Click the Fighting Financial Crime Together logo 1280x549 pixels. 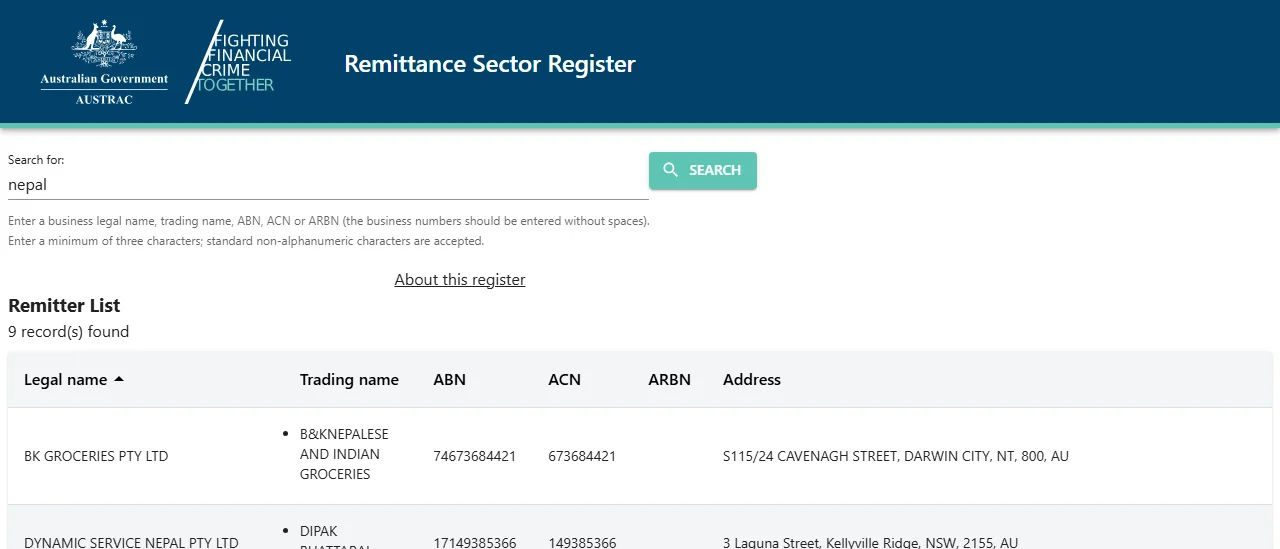pos(239,62)
